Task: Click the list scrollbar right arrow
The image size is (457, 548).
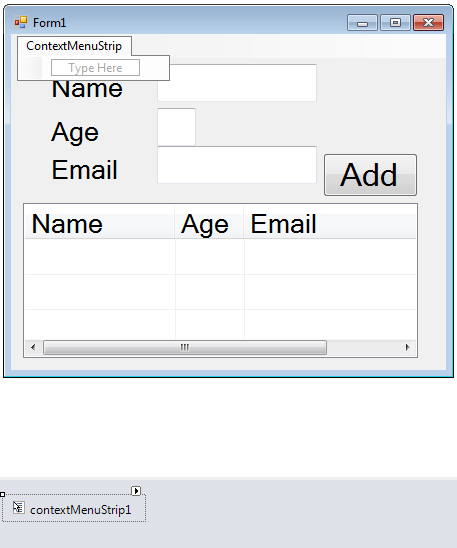Action: (407, 347)
